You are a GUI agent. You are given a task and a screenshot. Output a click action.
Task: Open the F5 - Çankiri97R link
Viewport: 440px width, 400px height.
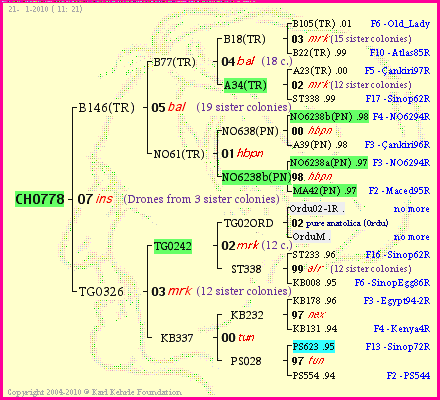pos(397,71)
